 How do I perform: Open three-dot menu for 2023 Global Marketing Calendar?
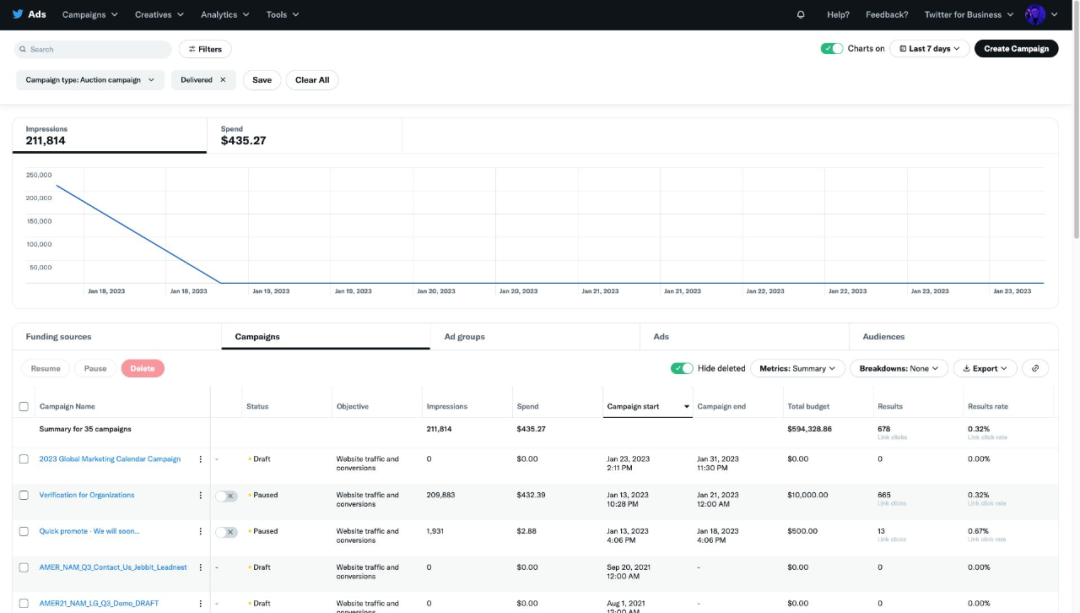[x=200, y=459]
